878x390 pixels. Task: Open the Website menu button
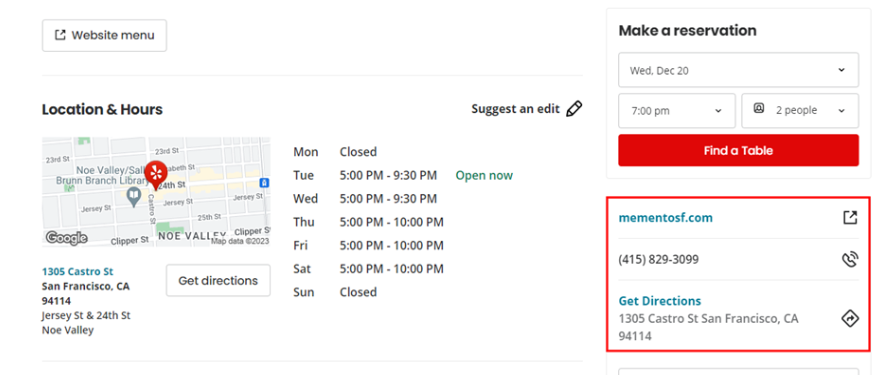pyautogui.click(x=104, y=35)
